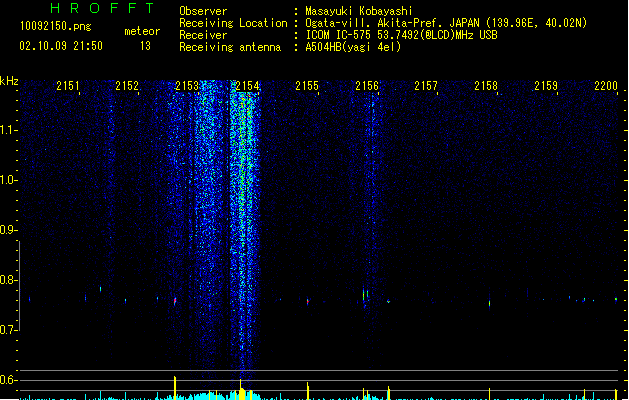Select the file name 10092150.png
Viewport: 629px width, 400px height.
pos(56,26)
